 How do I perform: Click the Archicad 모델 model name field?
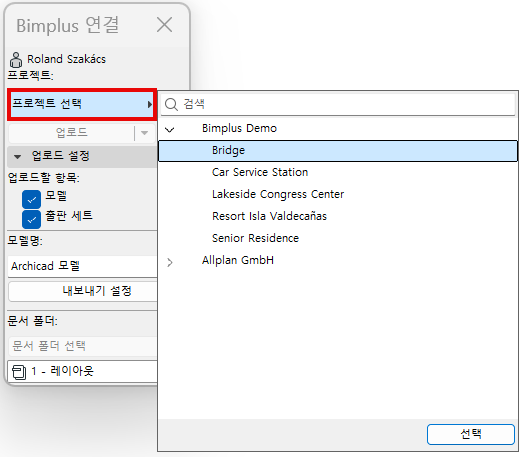click(x=83, y=266)
